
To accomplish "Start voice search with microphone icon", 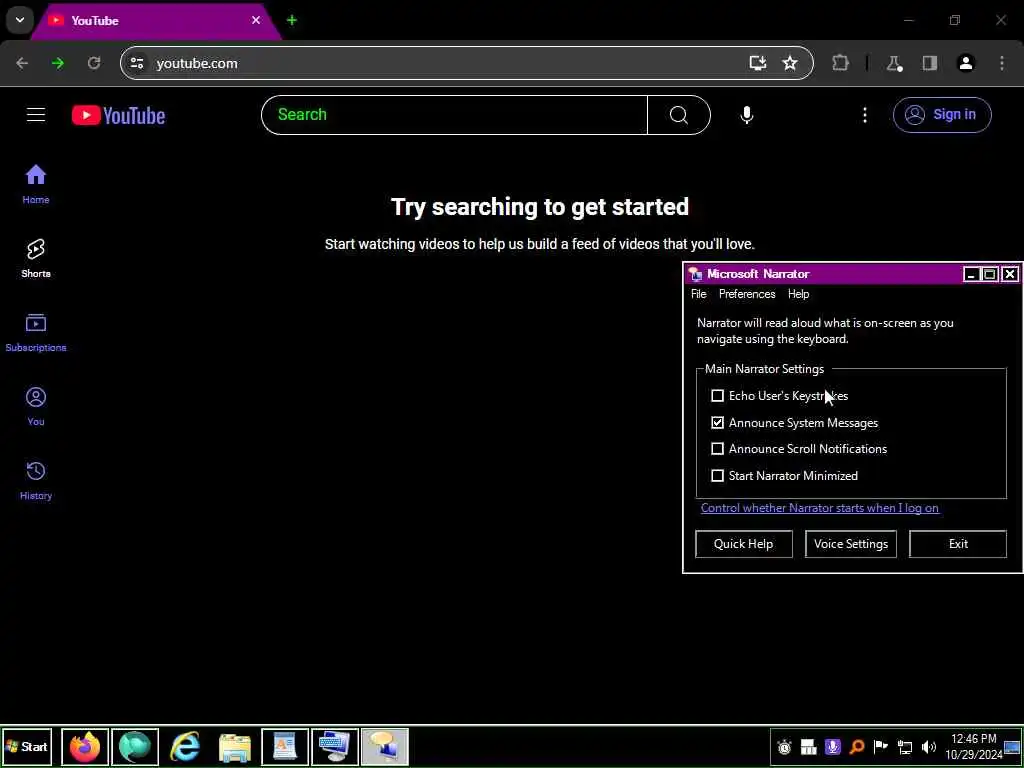I will click(x=746, y=115).
